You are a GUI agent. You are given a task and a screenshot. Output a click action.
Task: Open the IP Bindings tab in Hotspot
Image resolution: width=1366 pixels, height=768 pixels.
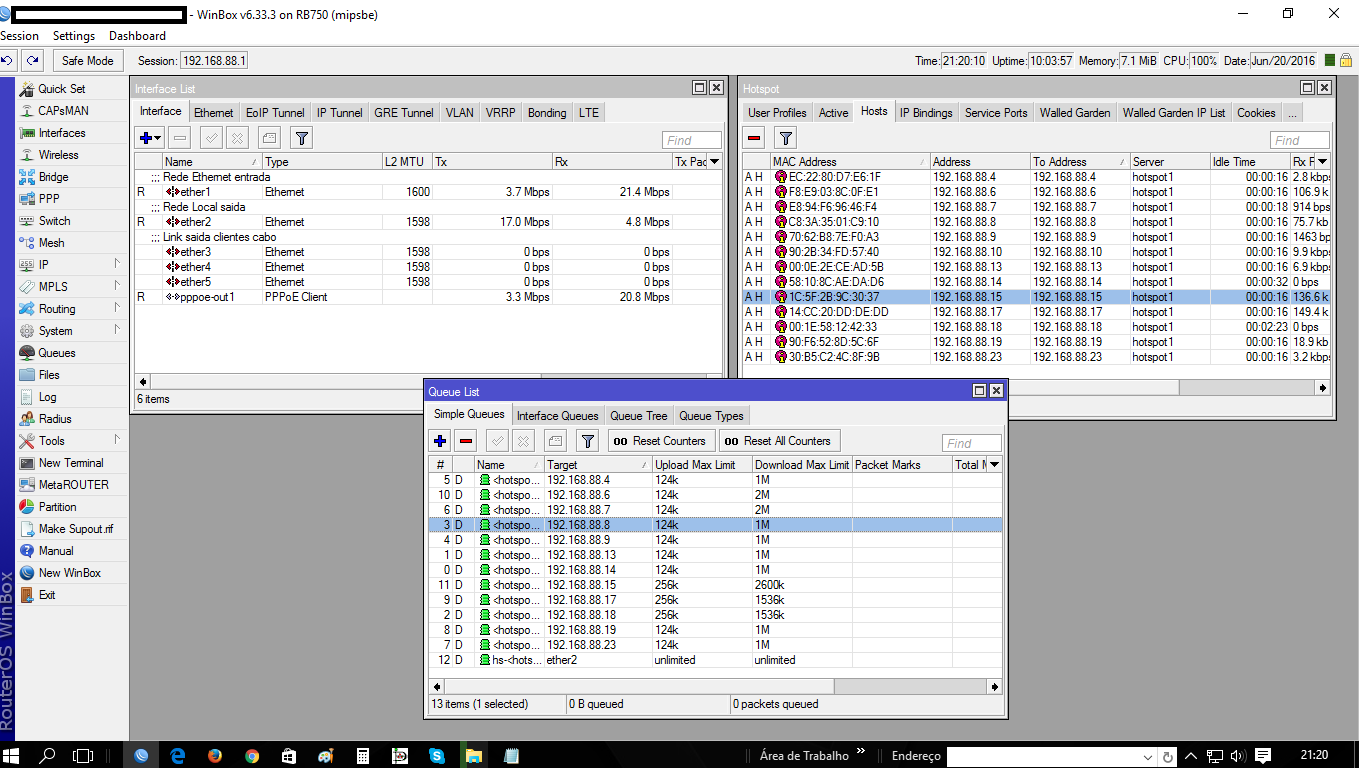point(925,113)
